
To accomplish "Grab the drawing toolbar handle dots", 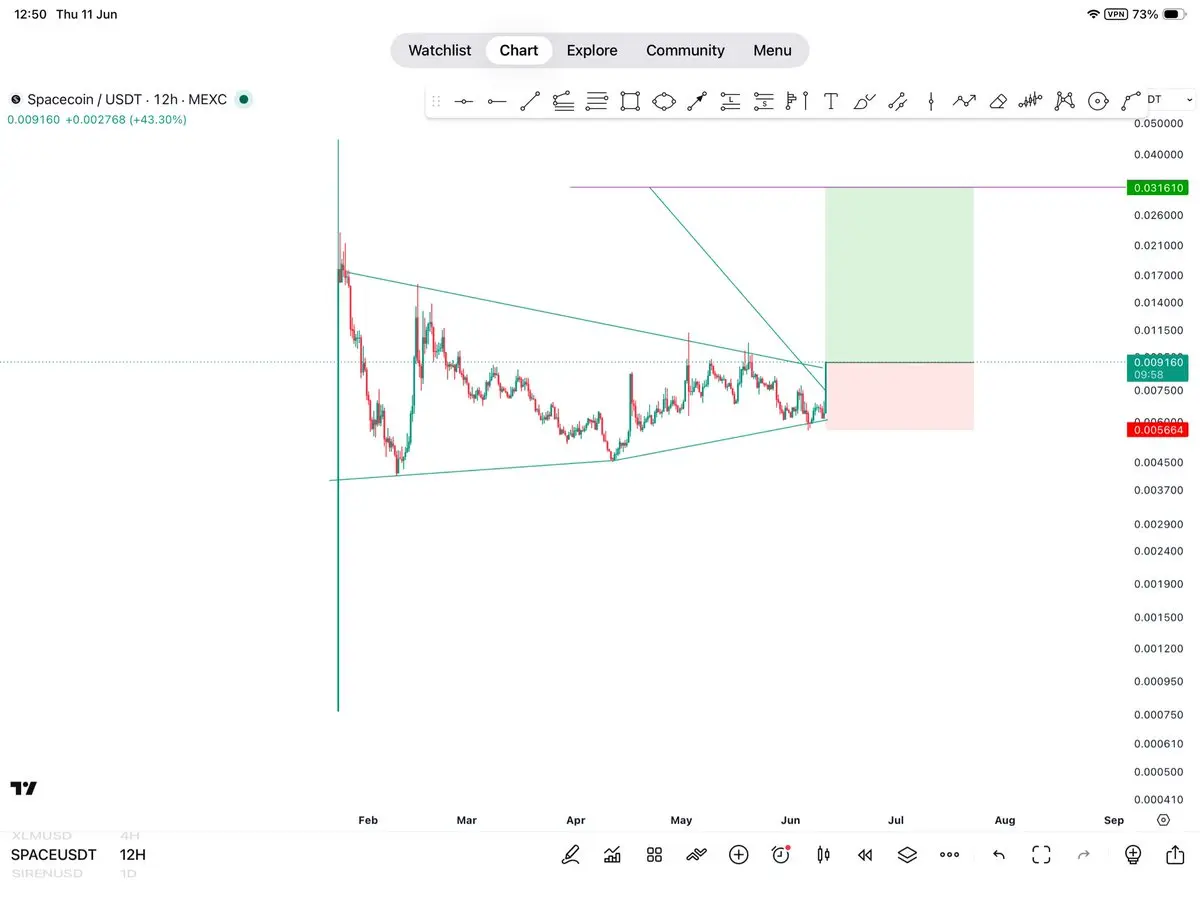I will 436,101.
